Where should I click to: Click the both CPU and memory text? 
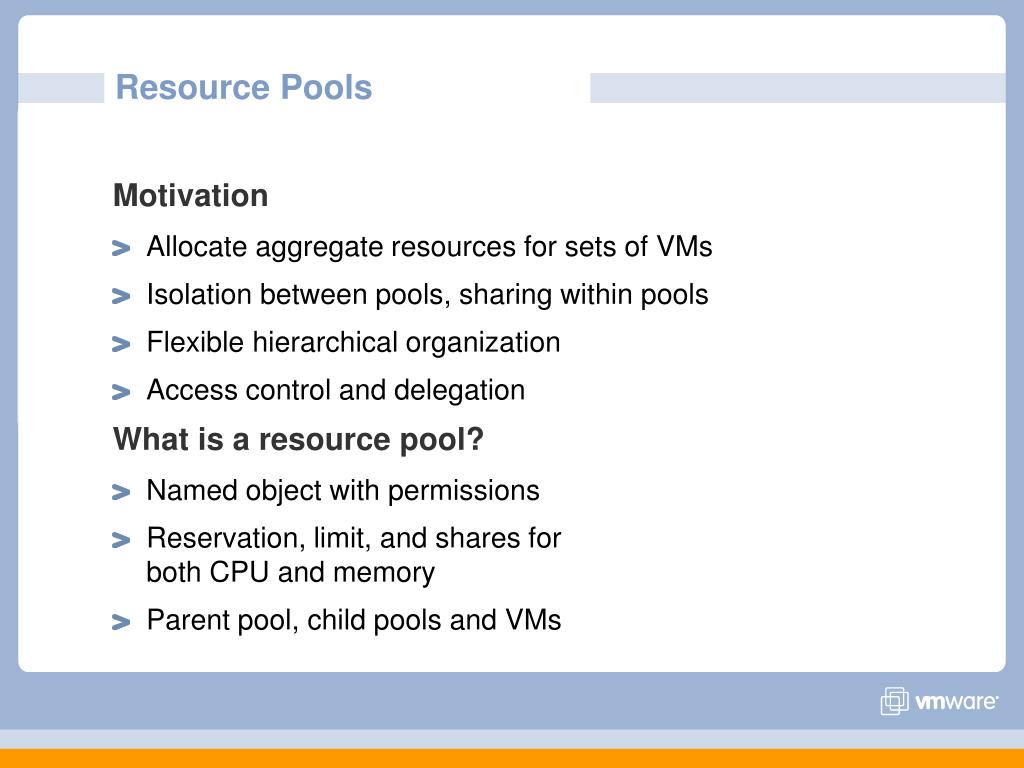click(291, 573)
